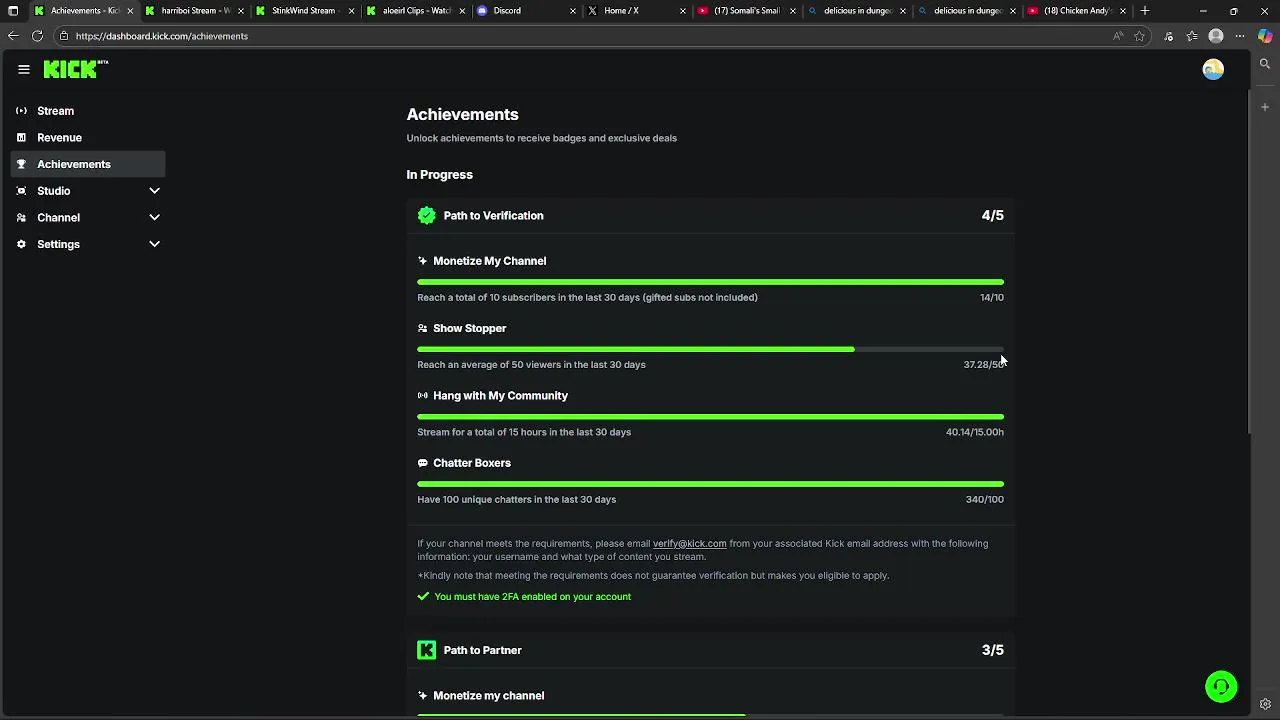Go to the Stream sidebar page
This screenshot has height=720, width=1280.
coord(55,111)
